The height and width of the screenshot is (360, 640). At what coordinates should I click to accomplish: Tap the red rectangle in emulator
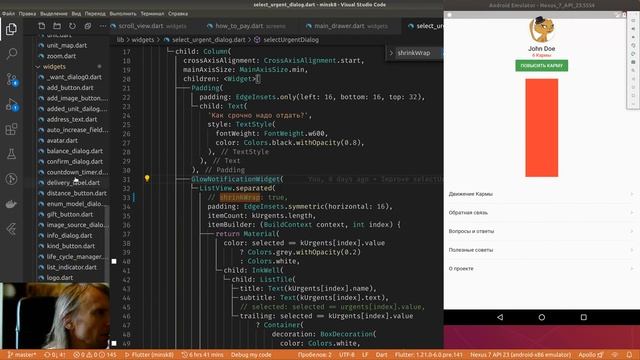click(x=542, y=128)
